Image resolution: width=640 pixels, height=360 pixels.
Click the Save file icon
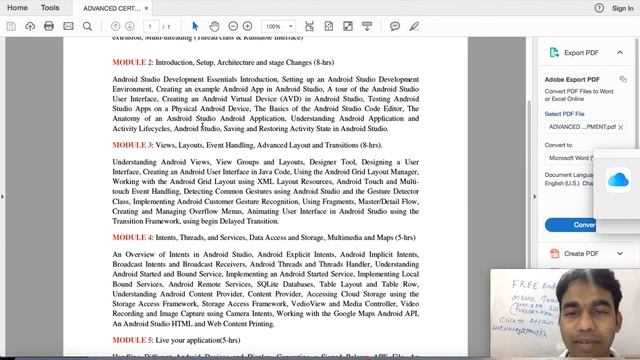[11, 27]
